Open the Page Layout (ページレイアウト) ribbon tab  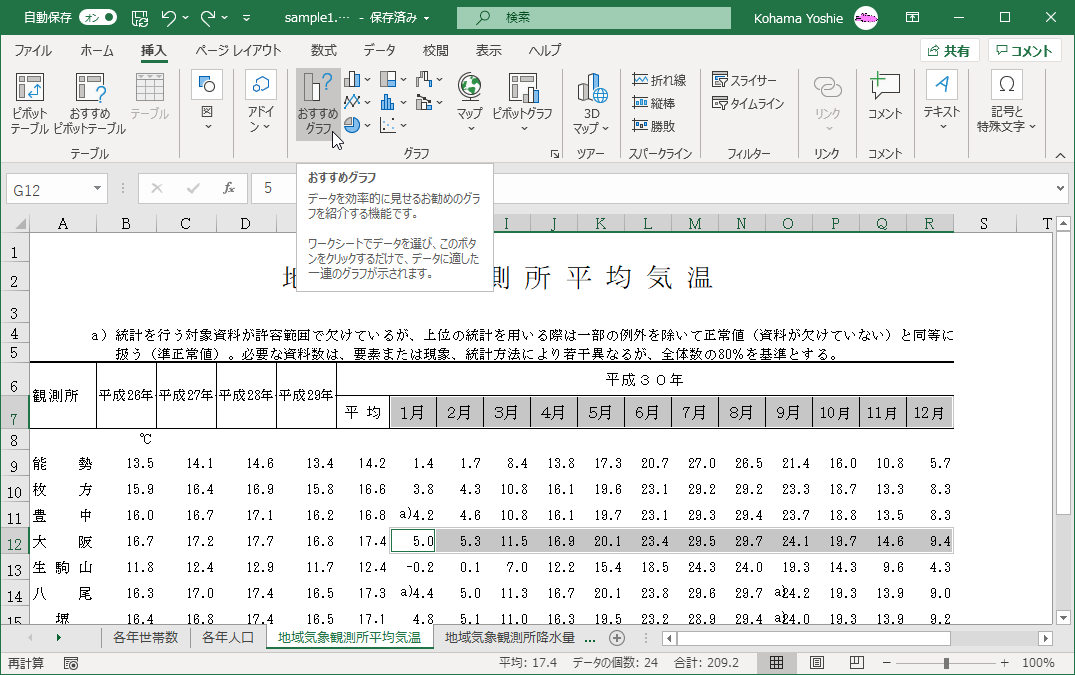pos(238,51)
